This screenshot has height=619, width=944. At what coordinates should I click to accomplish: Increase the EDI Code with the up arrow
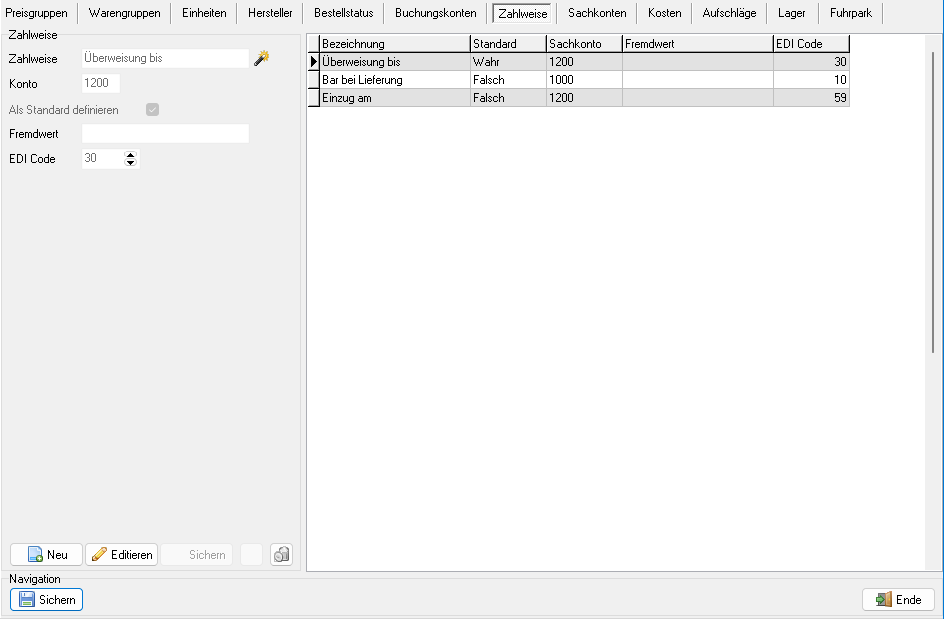[x=130, y=154]
